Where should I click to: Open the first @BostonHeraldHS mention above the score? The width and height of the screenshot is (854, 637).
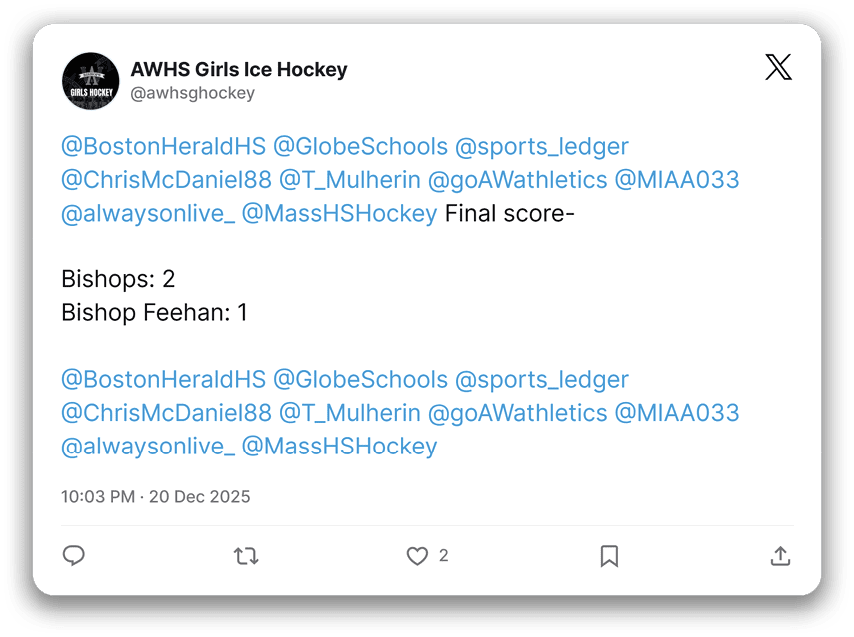[164, 147]
